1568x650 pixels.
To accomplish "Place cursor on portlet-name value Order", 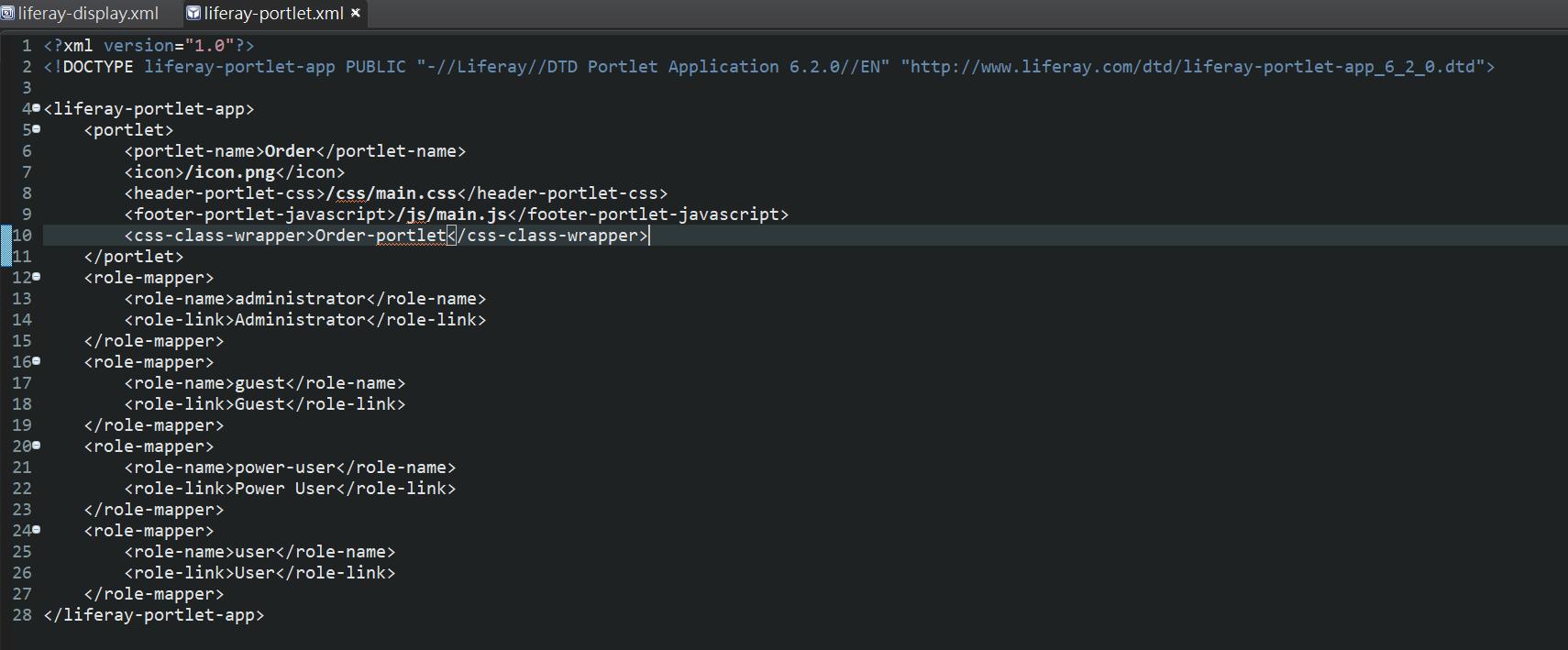I will click(290, 151).
